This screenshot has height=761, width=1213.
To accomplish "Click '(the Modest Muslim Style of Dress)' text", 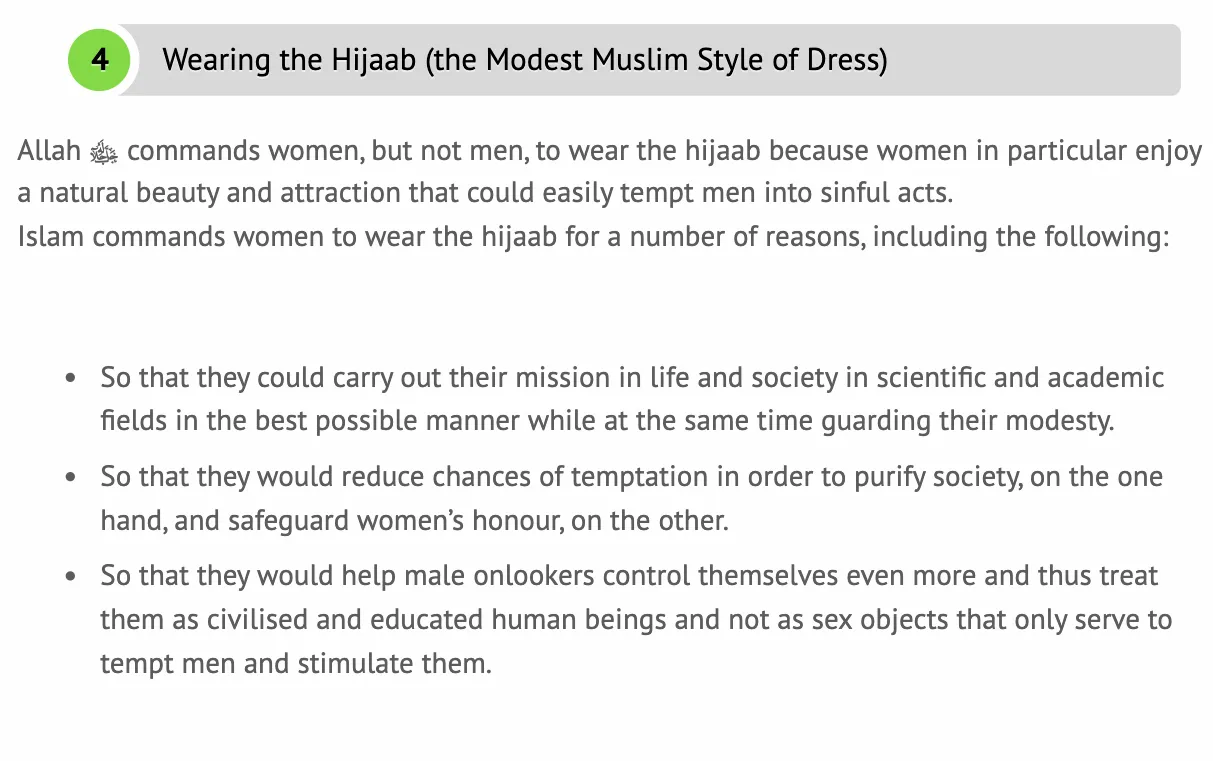I will click(656, 60).
